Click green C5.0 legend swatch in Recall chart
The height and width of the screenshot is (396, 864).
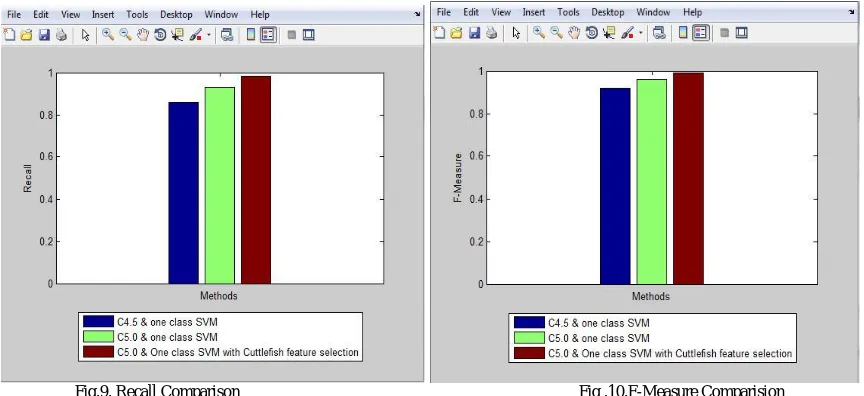[99, 337]
